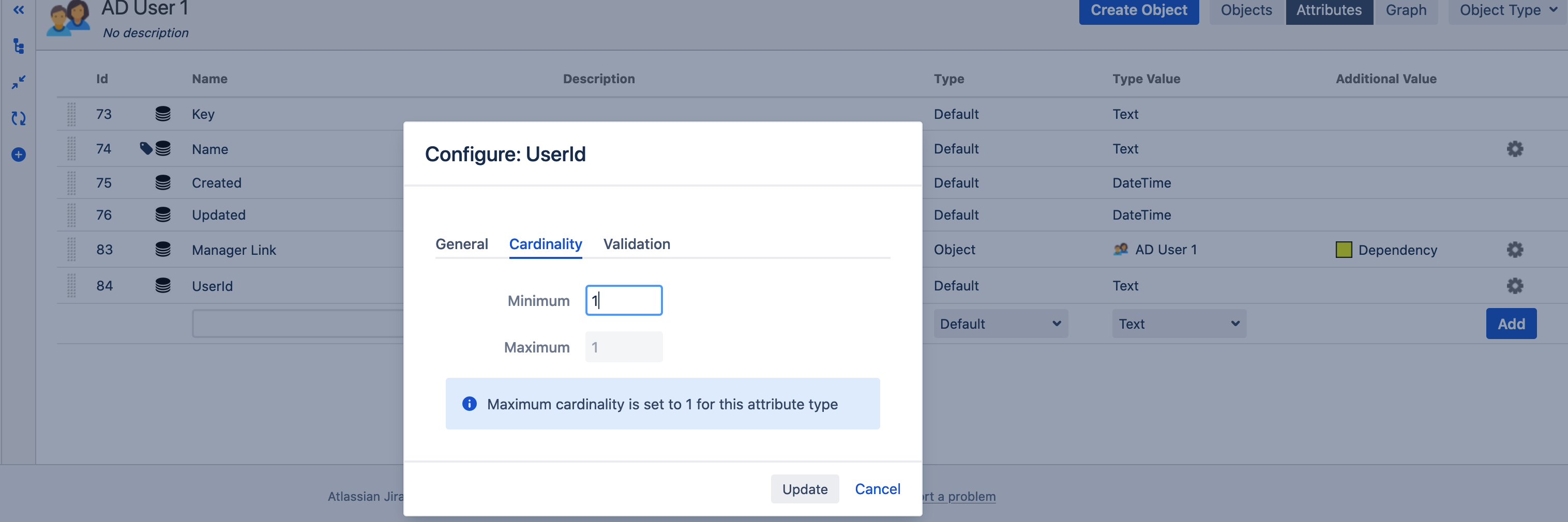
Task: Open the Default type dropdown for new attribute
Action: click(1001, 324)
